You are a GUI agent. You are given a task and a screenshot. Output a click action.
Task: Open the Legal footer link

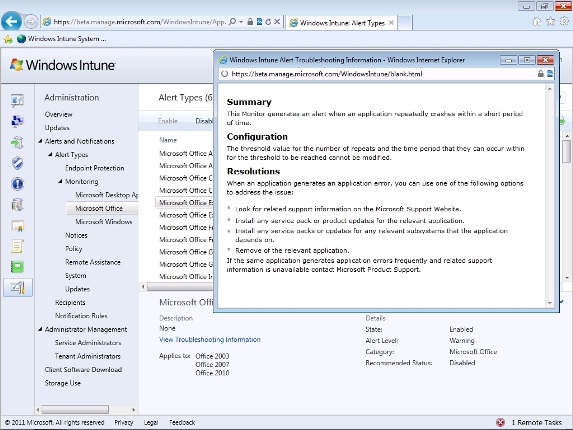point(151,422)
